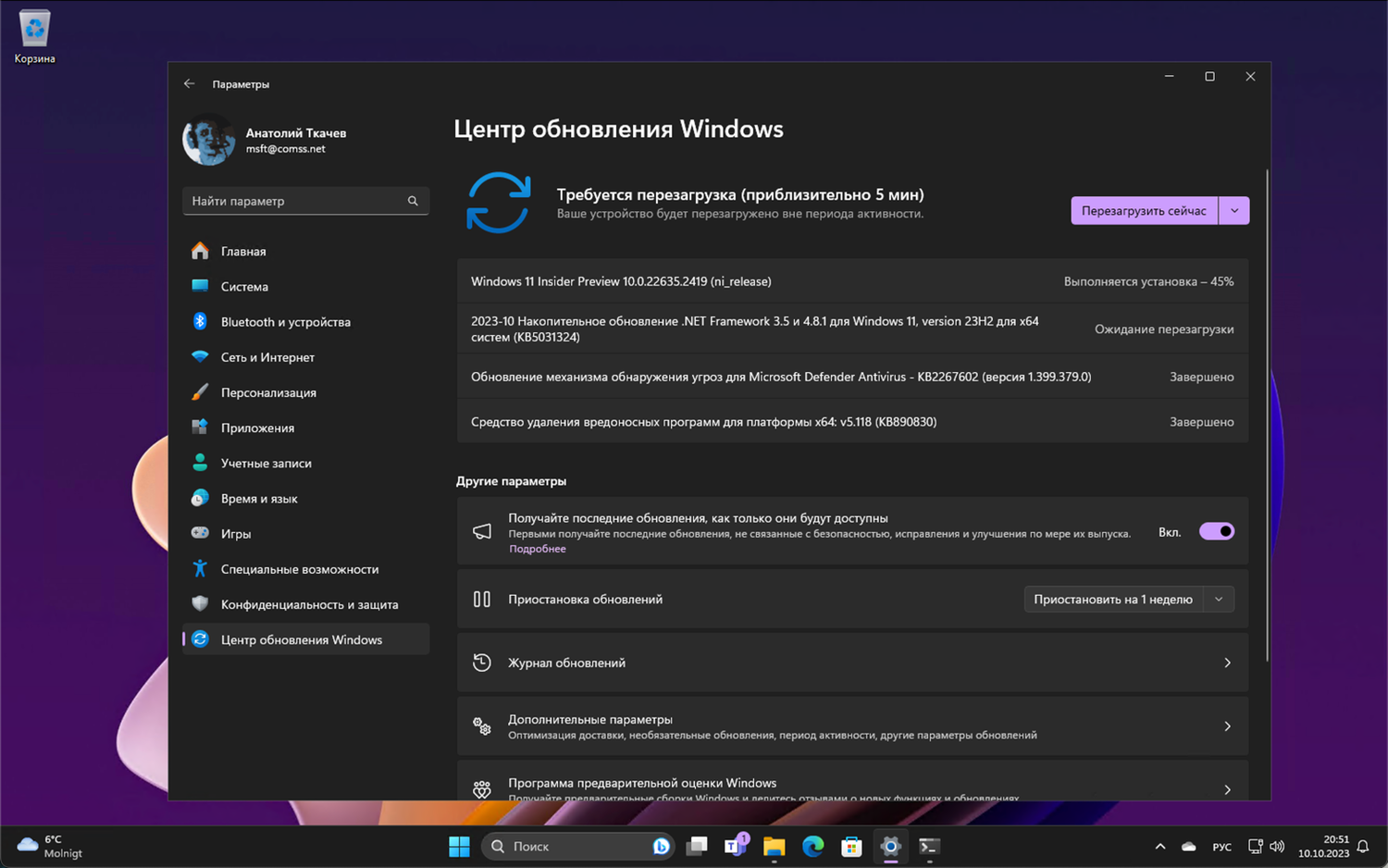
Task: Click the settings page vertical scrollbar
Action: (x=1267, y=415)
